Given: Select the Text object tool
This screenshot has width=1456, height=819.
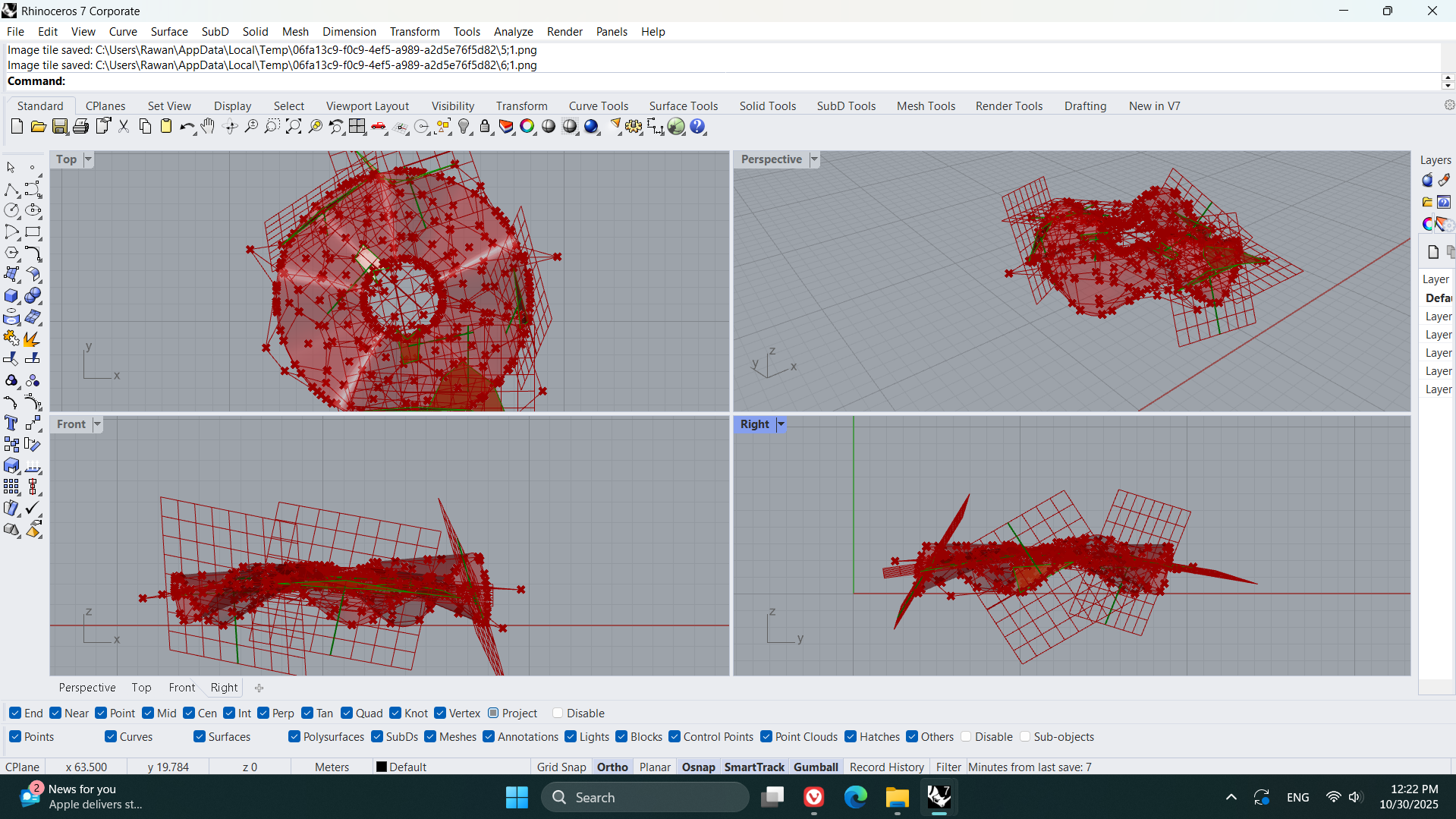Looking at the screenshot, I should pos(11,424).
